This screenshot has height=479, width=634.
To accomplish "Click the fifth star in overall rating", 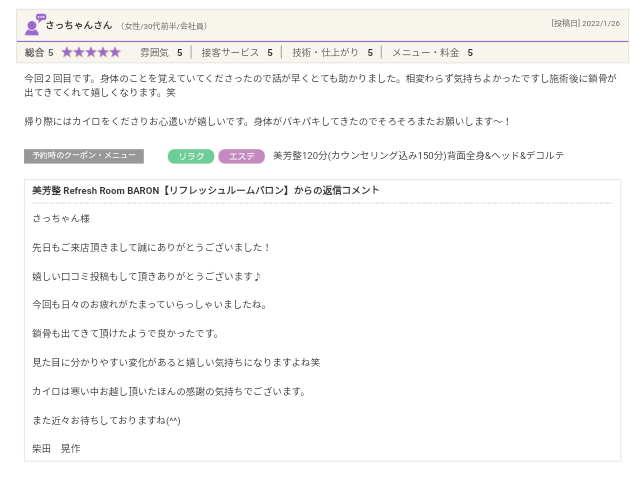I will 115,52.
